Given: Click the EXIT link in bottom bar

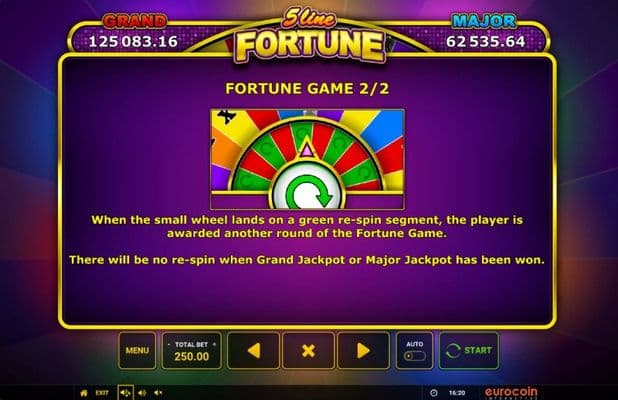Looking at the screenshot, I should [102, 393].
